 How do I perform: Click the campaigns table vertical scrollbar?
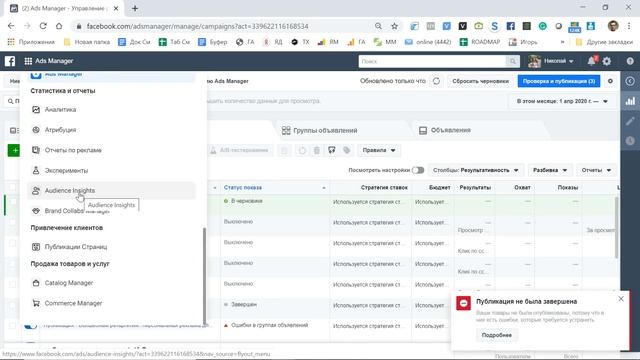pyautogui.click(x=617, y=227)
